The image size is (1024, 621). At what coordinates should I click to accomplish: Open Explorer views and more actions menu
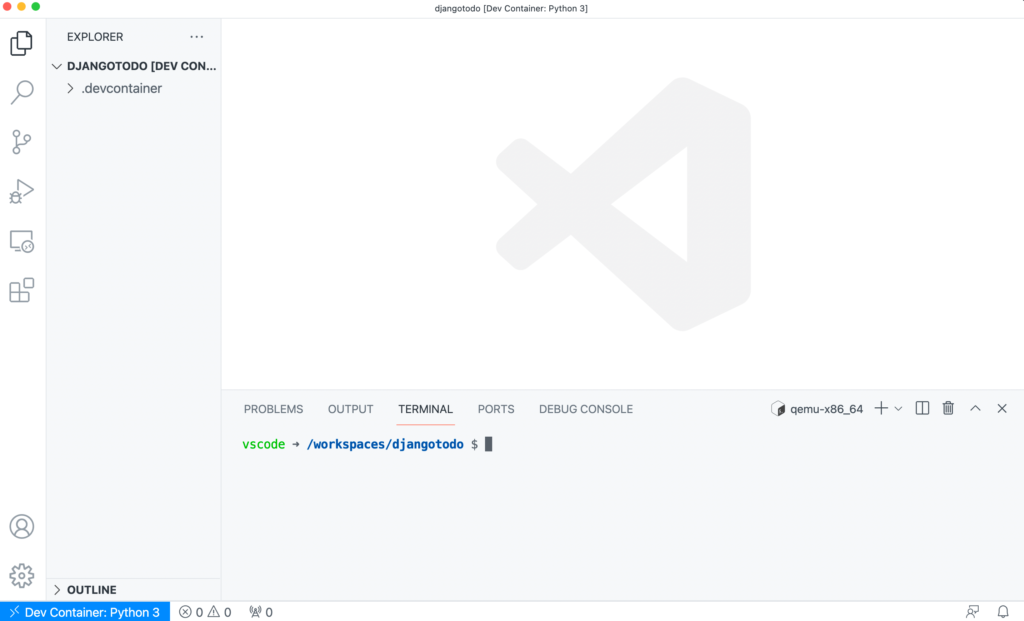coord(197,37)
